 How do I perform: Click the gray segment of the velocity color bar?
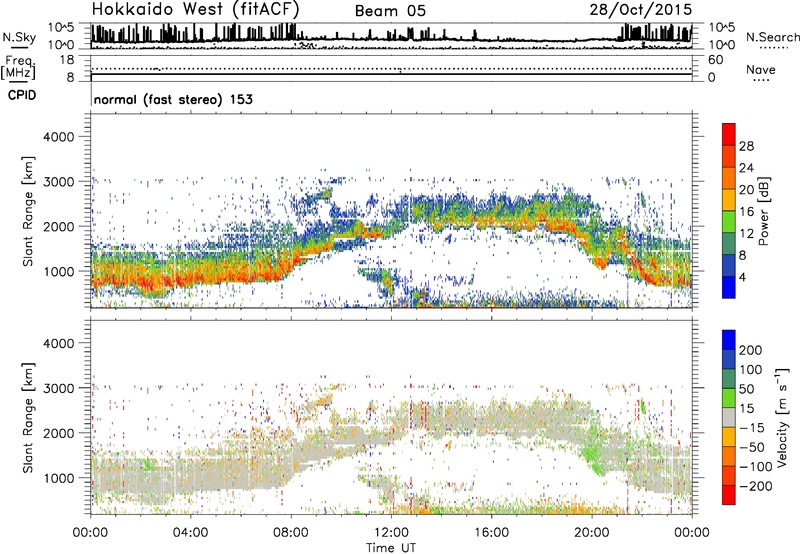pyautogui.click(x=729, y=417)
